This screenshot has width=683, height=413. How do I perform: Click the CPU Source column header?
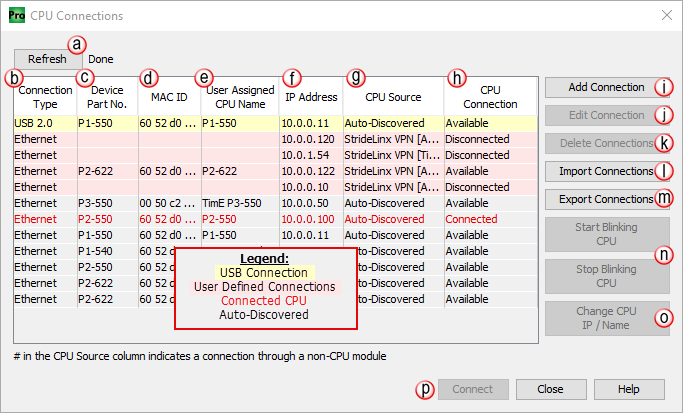pos(392,97)
